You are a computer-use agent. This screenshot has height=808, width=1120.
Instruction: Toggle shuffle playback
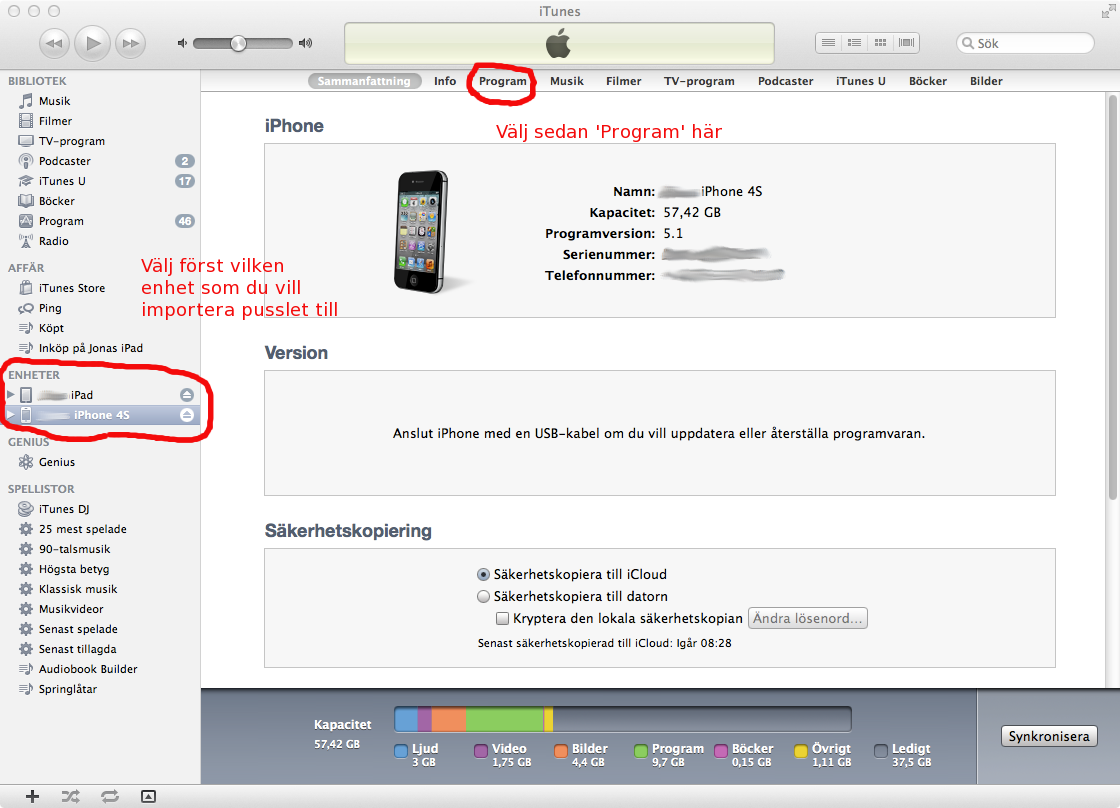(x=71, y=797)
